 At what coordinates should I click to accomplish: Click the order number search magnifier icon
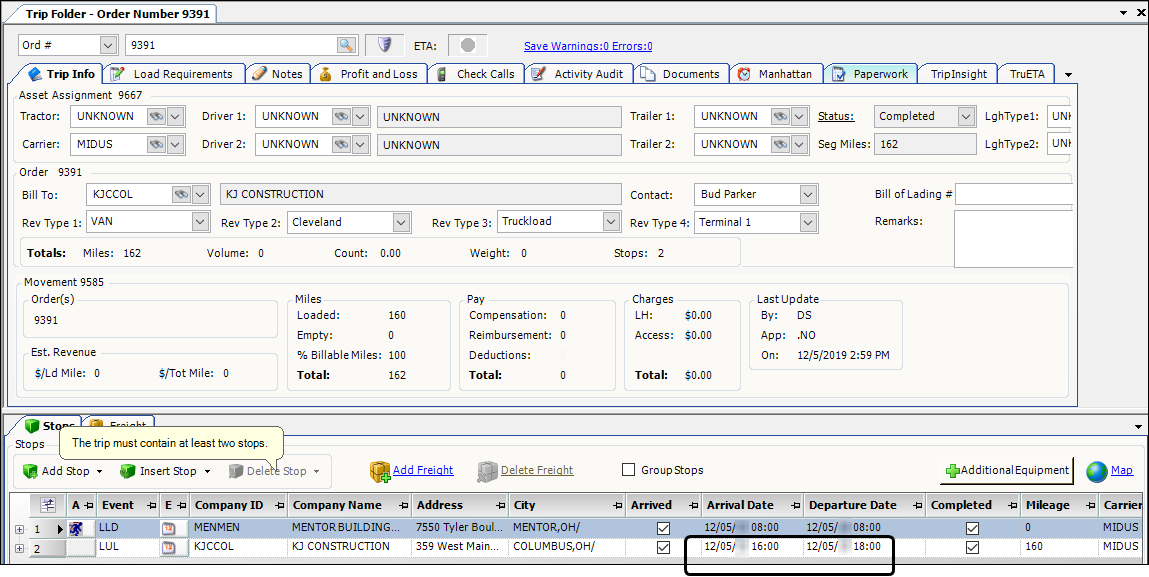tap(346, 46)
